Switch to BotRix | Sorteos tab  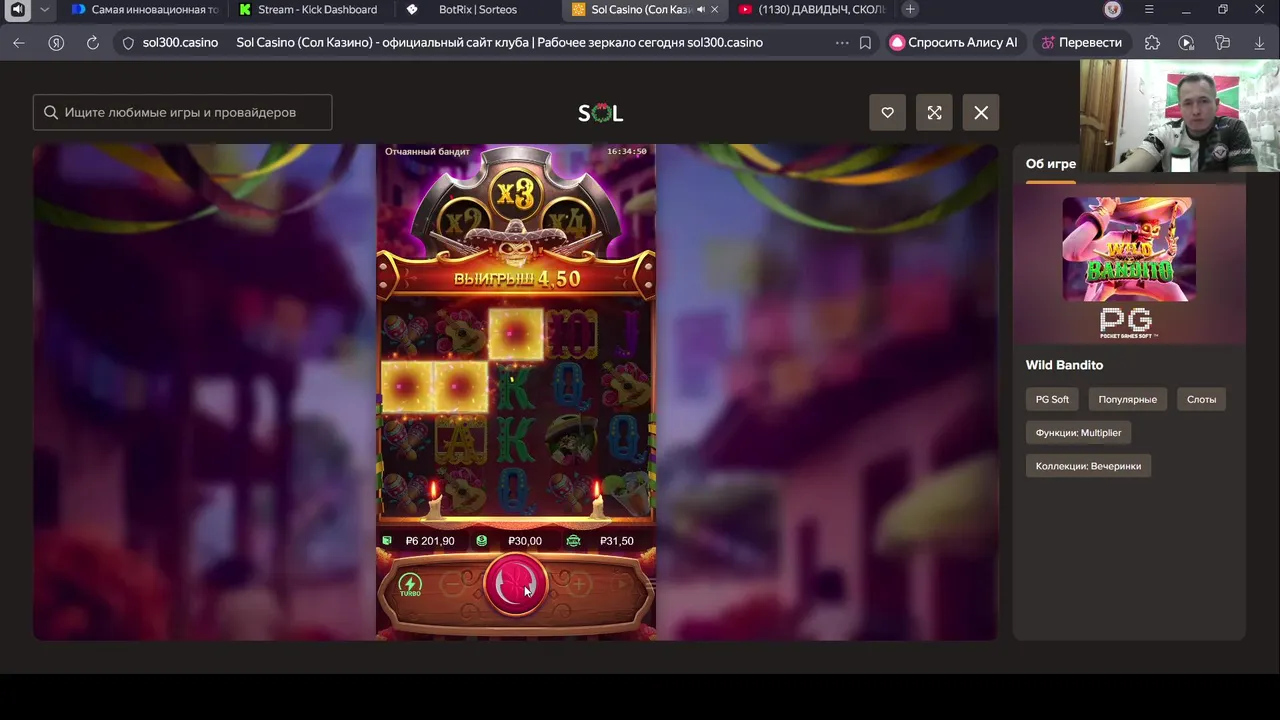[477, 9]
